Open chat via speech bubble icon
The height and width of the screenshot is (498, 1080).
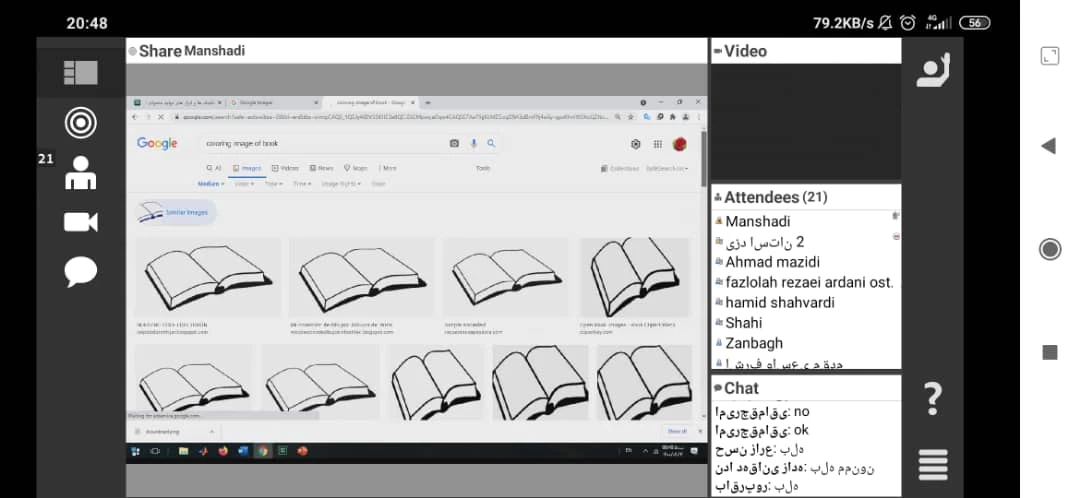pos(81,271)
